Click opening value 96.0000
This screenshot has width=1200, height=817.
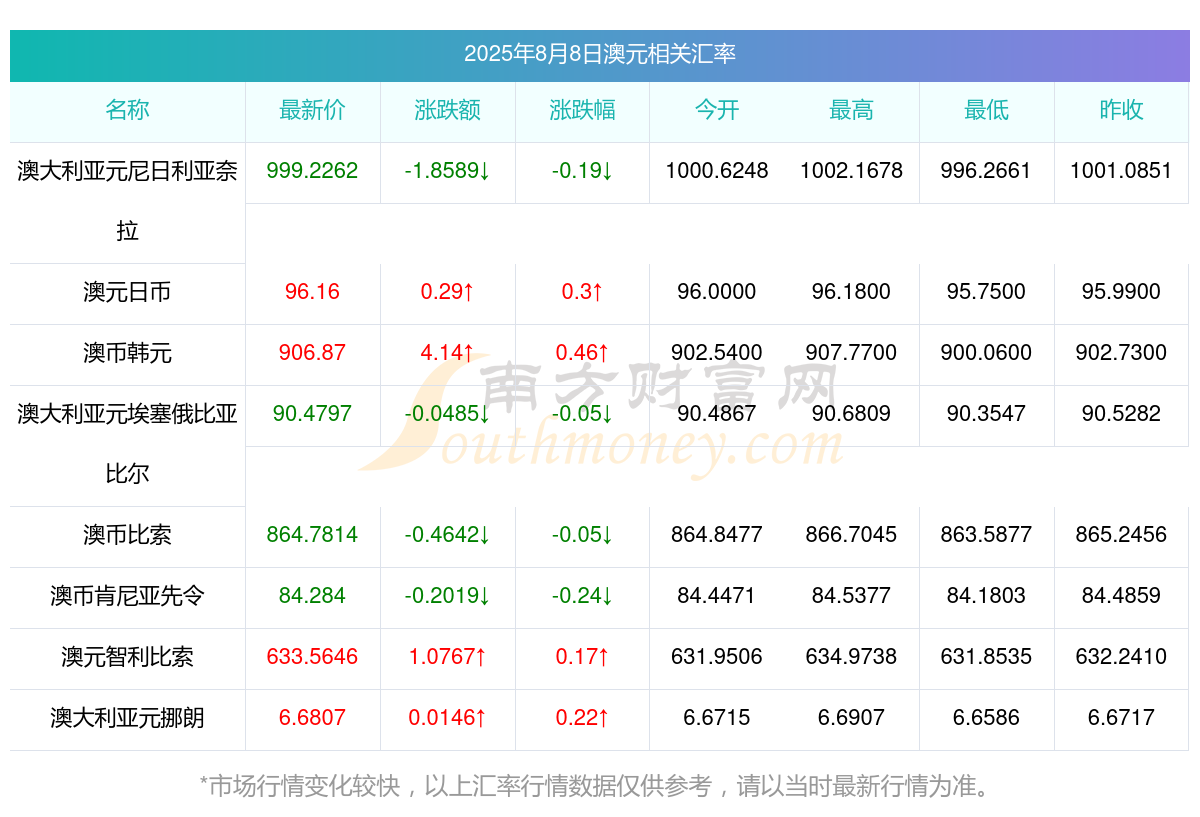coord(717,292)
